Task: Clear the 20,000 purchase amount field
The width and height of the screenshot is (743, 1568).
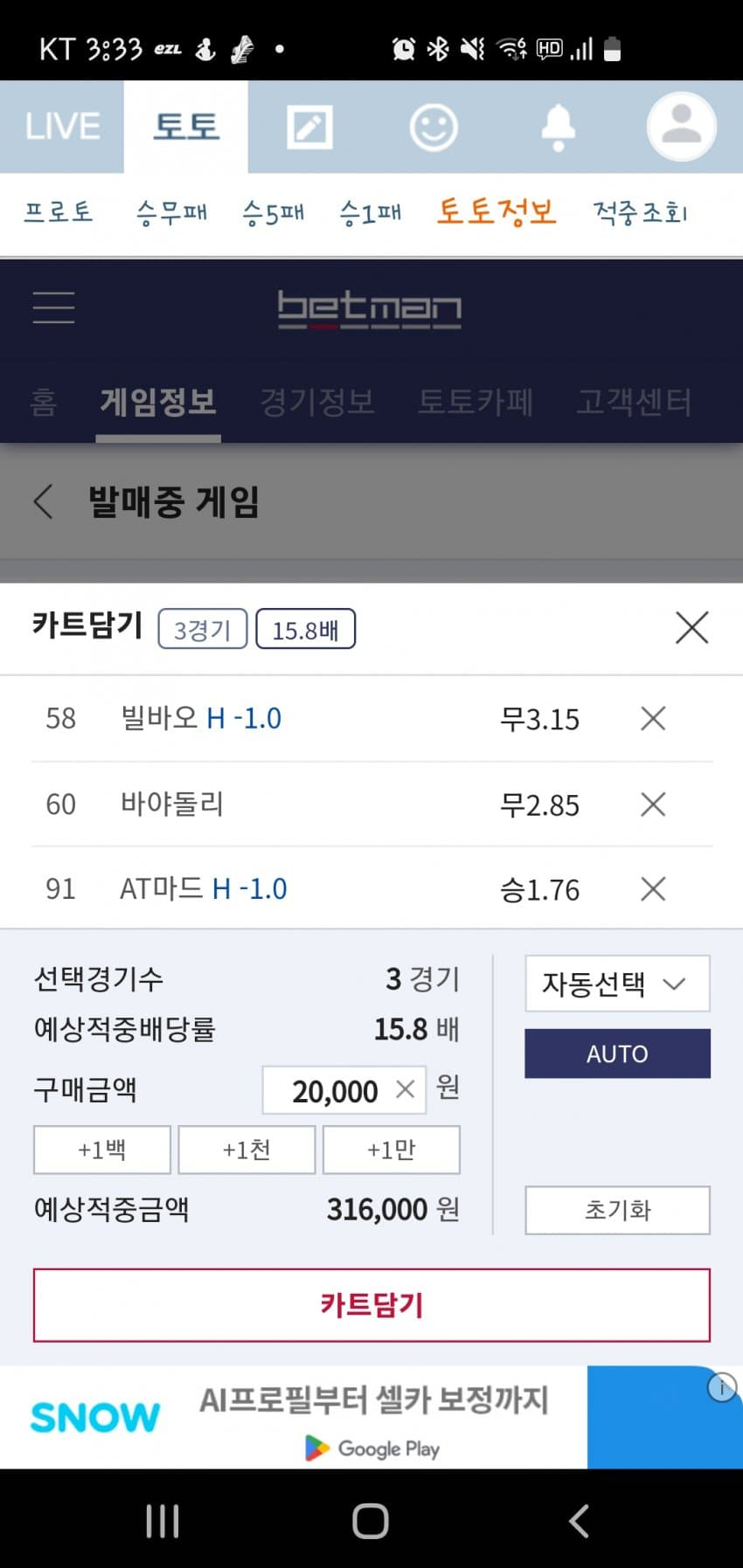Action: coord(405,1089)
